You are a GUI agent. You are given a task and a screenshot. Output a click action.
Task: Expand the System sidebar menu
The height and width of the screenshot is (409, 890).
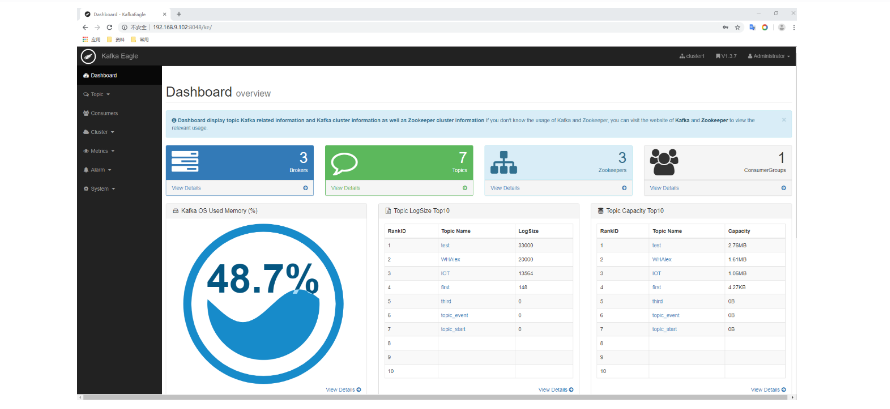pyautogui.click(x=99, y=189)
